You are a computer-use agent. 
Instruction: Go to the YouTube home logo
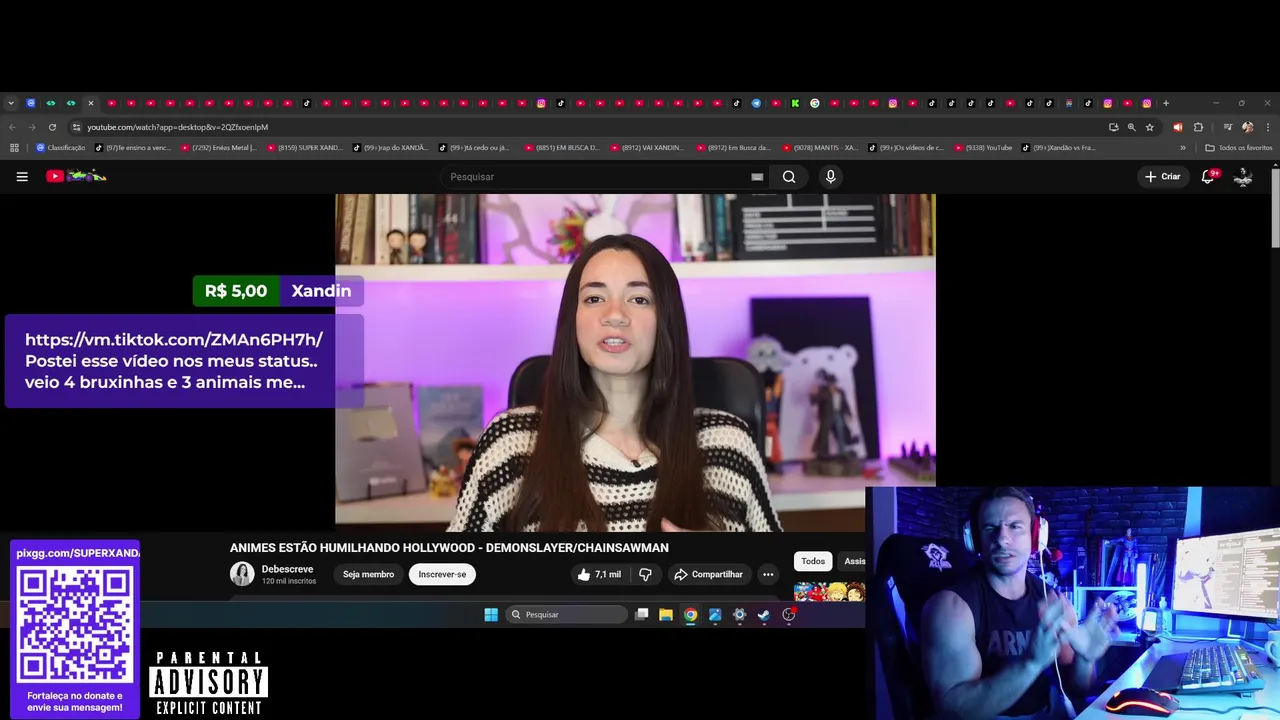[x=76, y=176]
